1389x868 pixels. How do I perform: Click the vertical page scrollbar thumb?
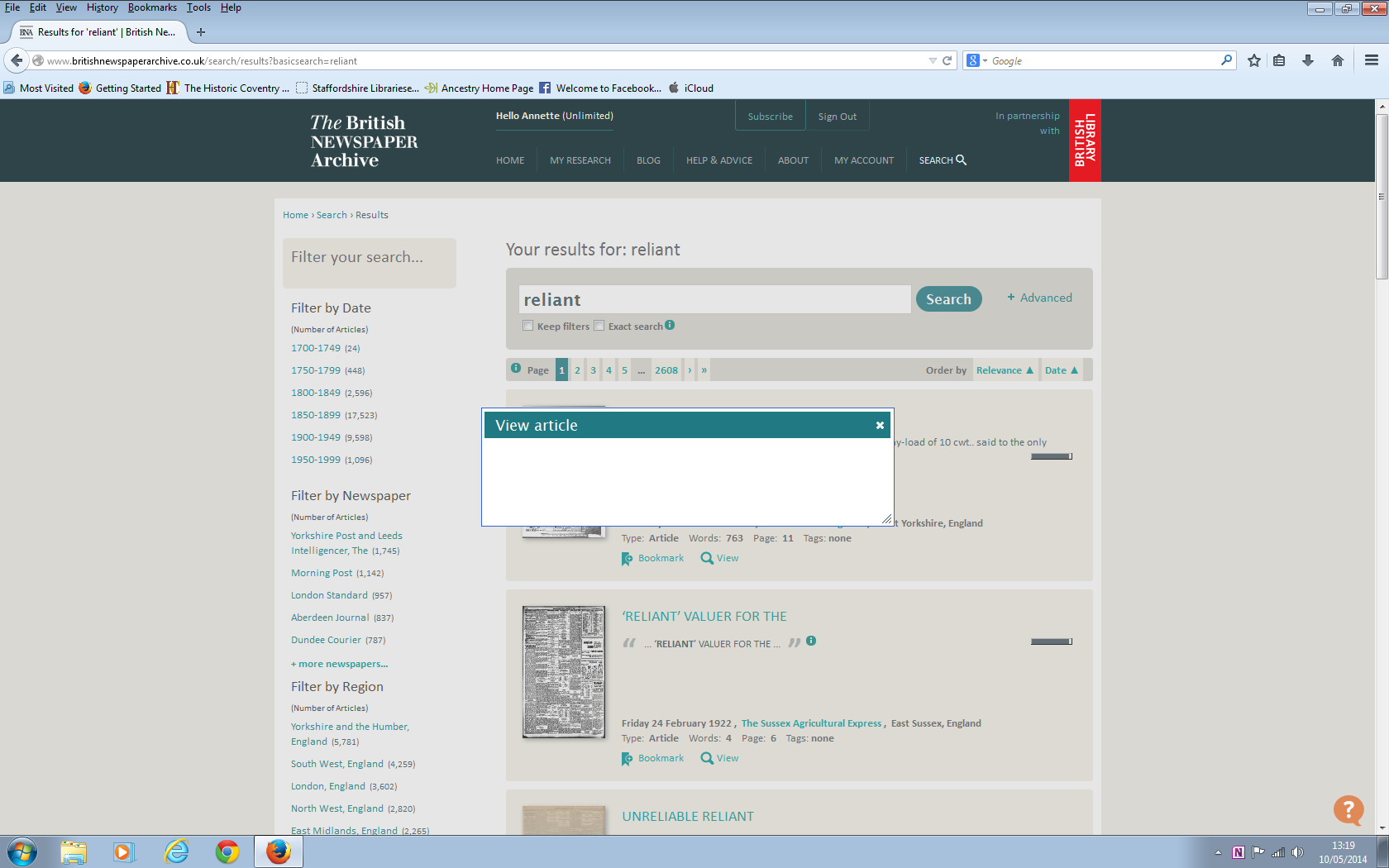[1382, 196]
